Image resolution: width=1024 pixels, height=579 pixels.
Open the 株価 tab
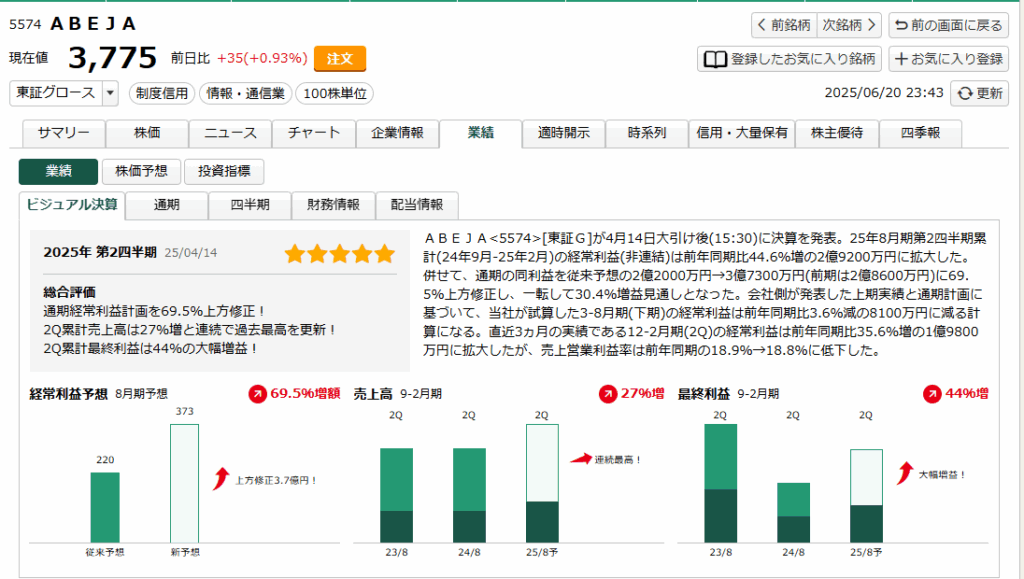pos(147,133)
